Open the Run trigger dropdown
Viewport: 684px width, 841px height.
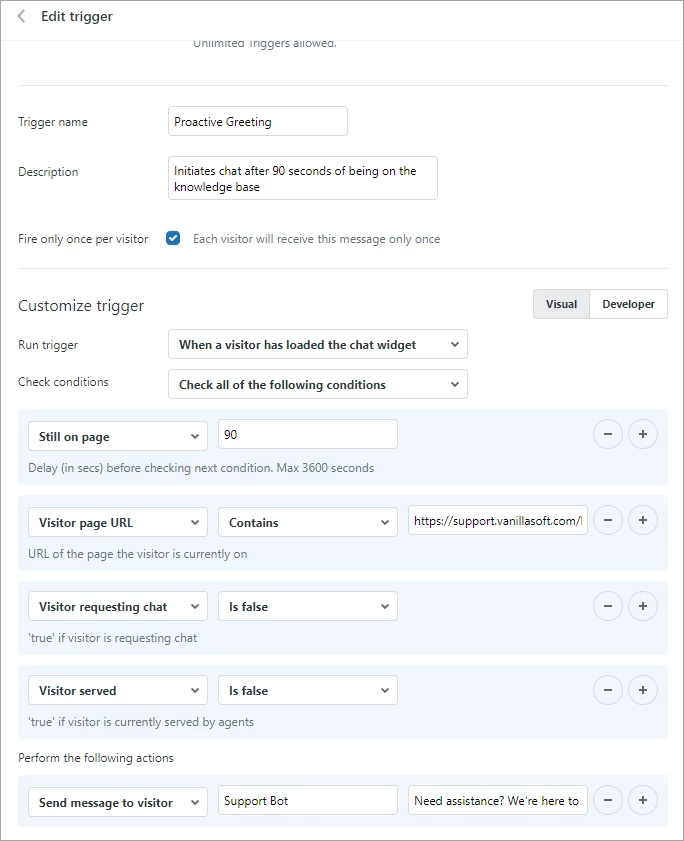click(x=317, y=345)
